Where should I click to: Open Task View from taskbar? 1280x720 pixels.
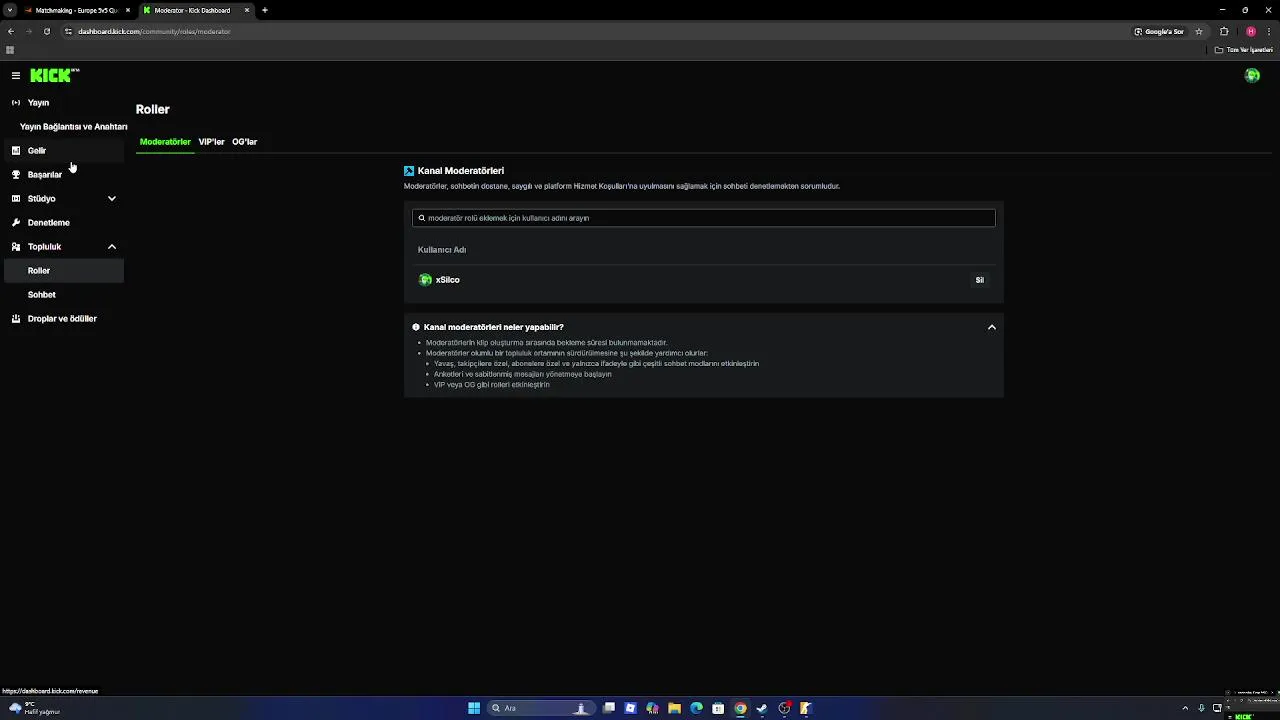click(x=608, y=708)
